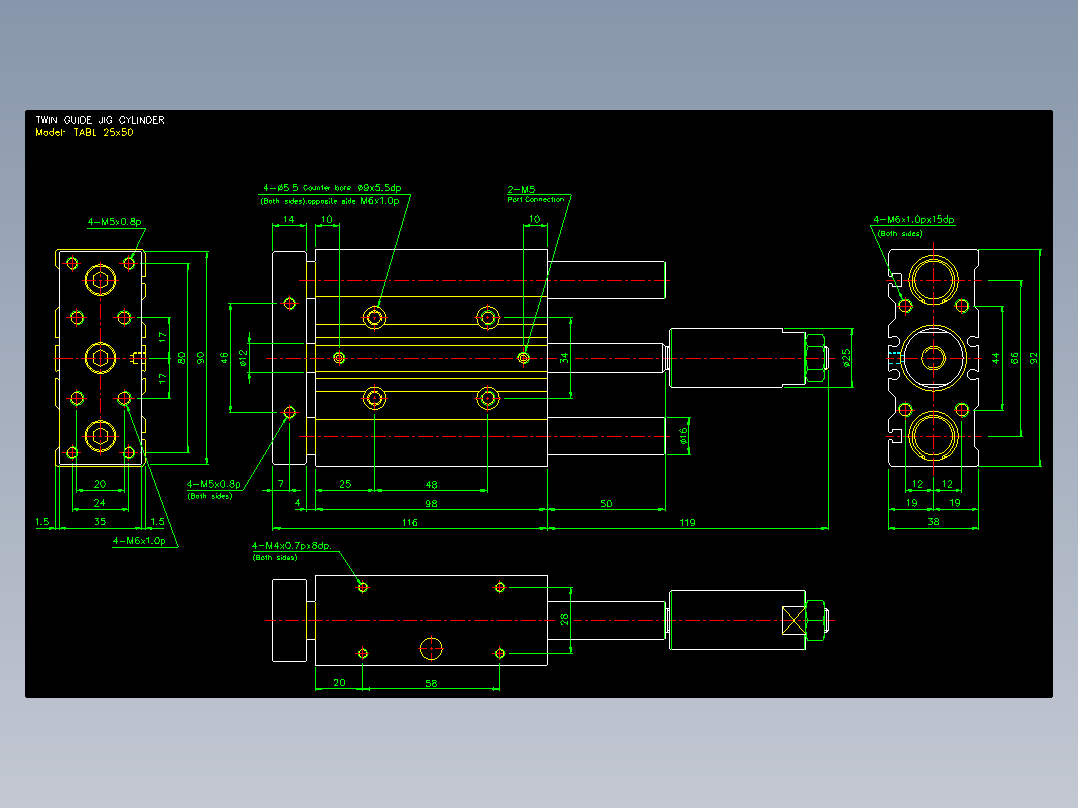Select the ø25 diameter dimension
Image resolution: width=1078 pixels, height=808 pixels.
846,358
